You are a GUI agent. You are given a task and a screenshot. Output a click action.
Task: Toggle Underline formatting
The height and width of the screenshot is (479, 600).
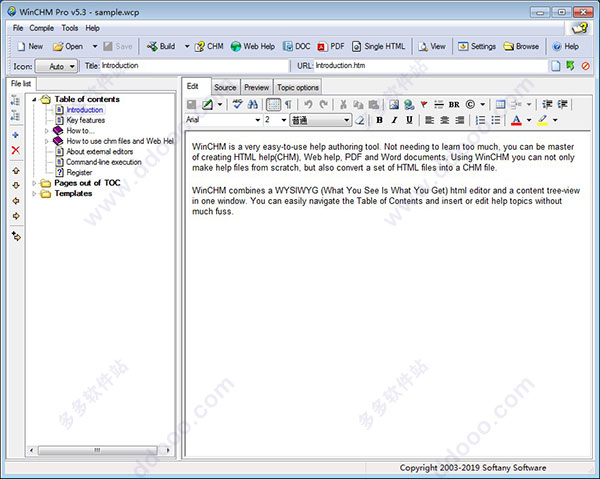point(409,120)
